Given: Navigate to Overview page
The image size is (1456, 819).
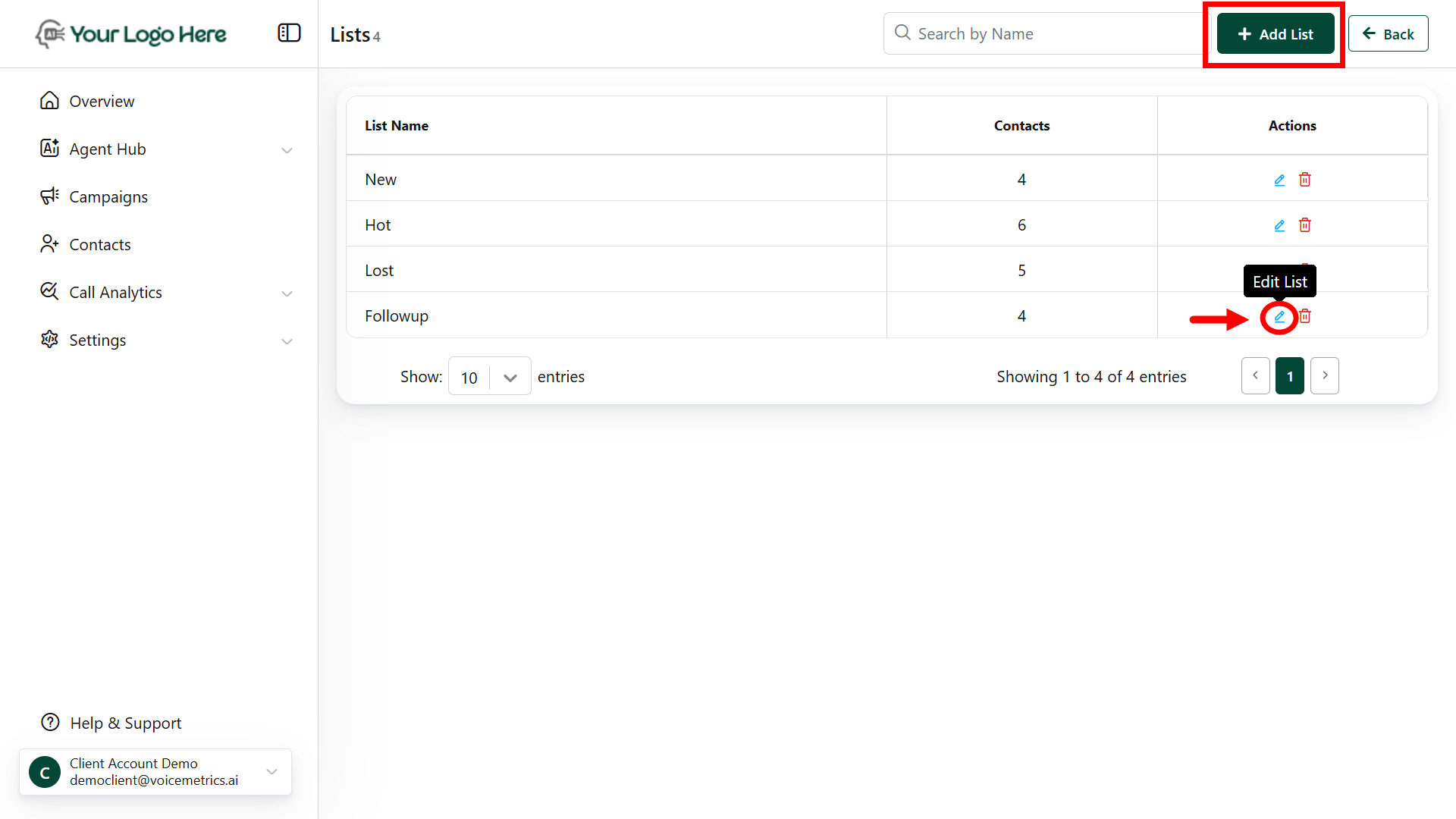Looking at the screenshot, I should 102,102.
